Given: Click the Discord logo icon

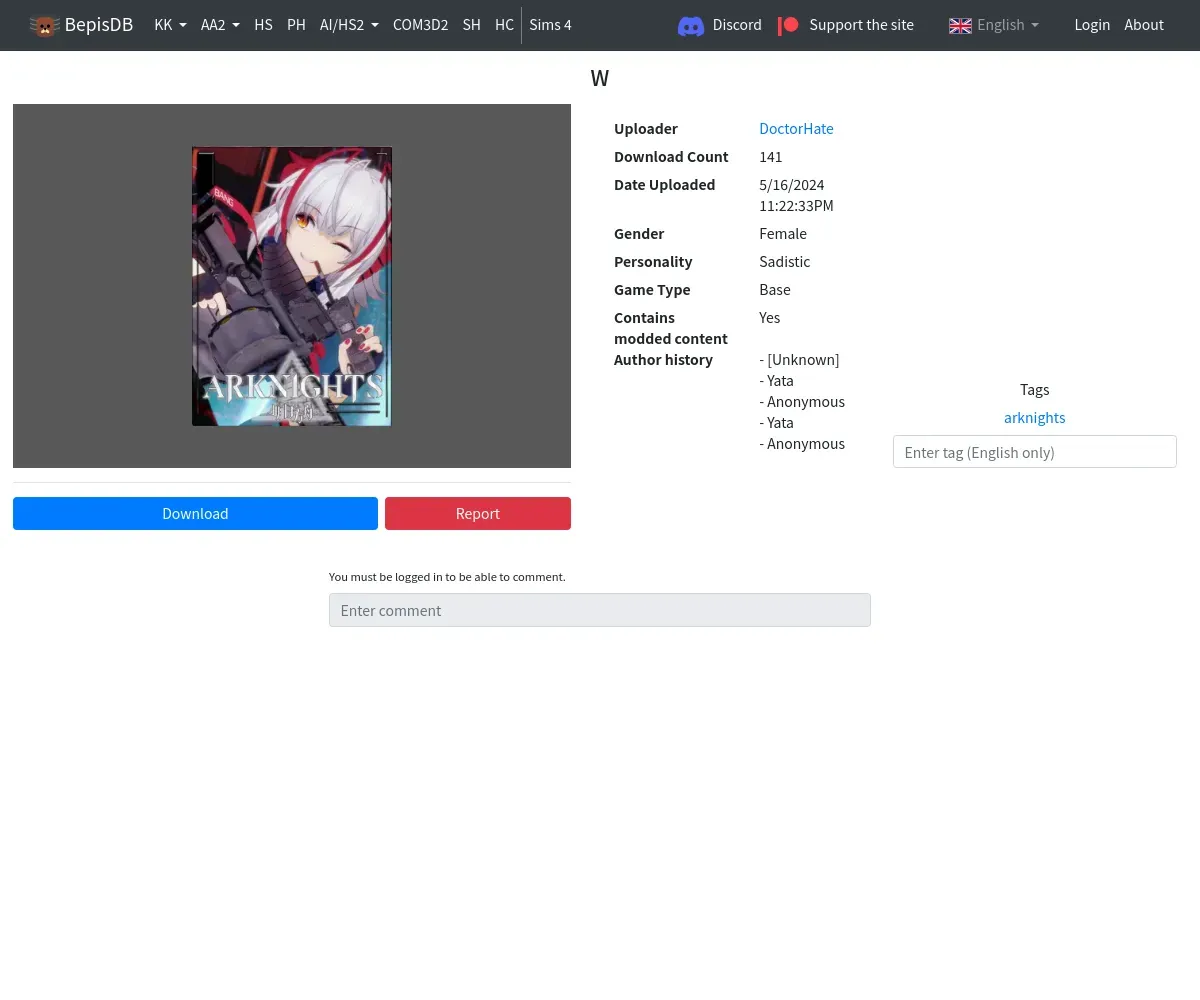Looking at the screenshot, I should click(x=691, y=26).
